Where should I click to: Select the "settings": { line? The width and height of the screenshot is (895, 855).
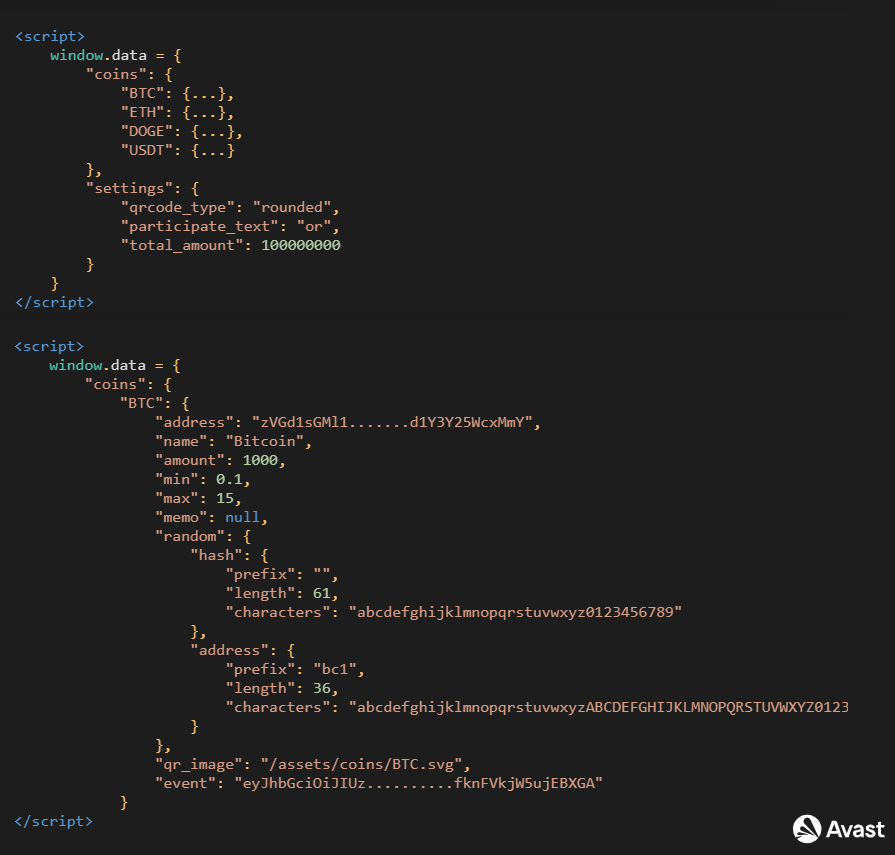point(143,188)
